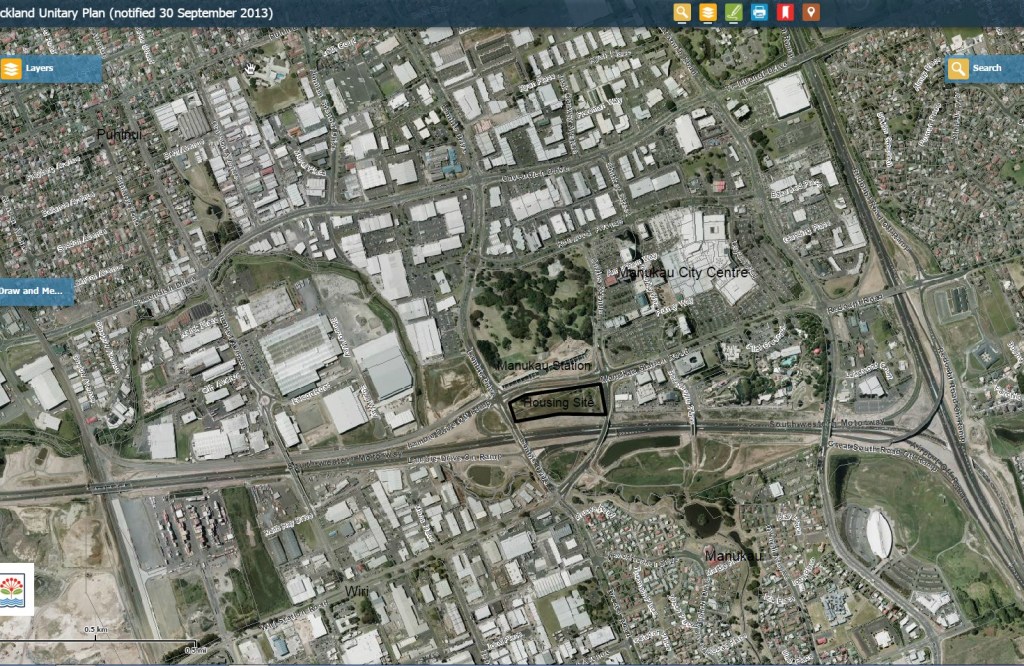The image size is (1024, 666).
Task: Click the Puhinui suburb label
Action: pyautogui.click(x=120, y=133)
